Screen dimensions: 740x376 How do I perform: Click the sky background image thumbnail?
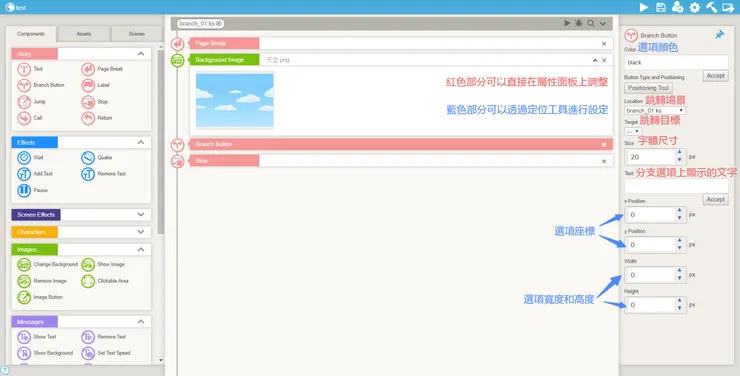click(235, 100)
